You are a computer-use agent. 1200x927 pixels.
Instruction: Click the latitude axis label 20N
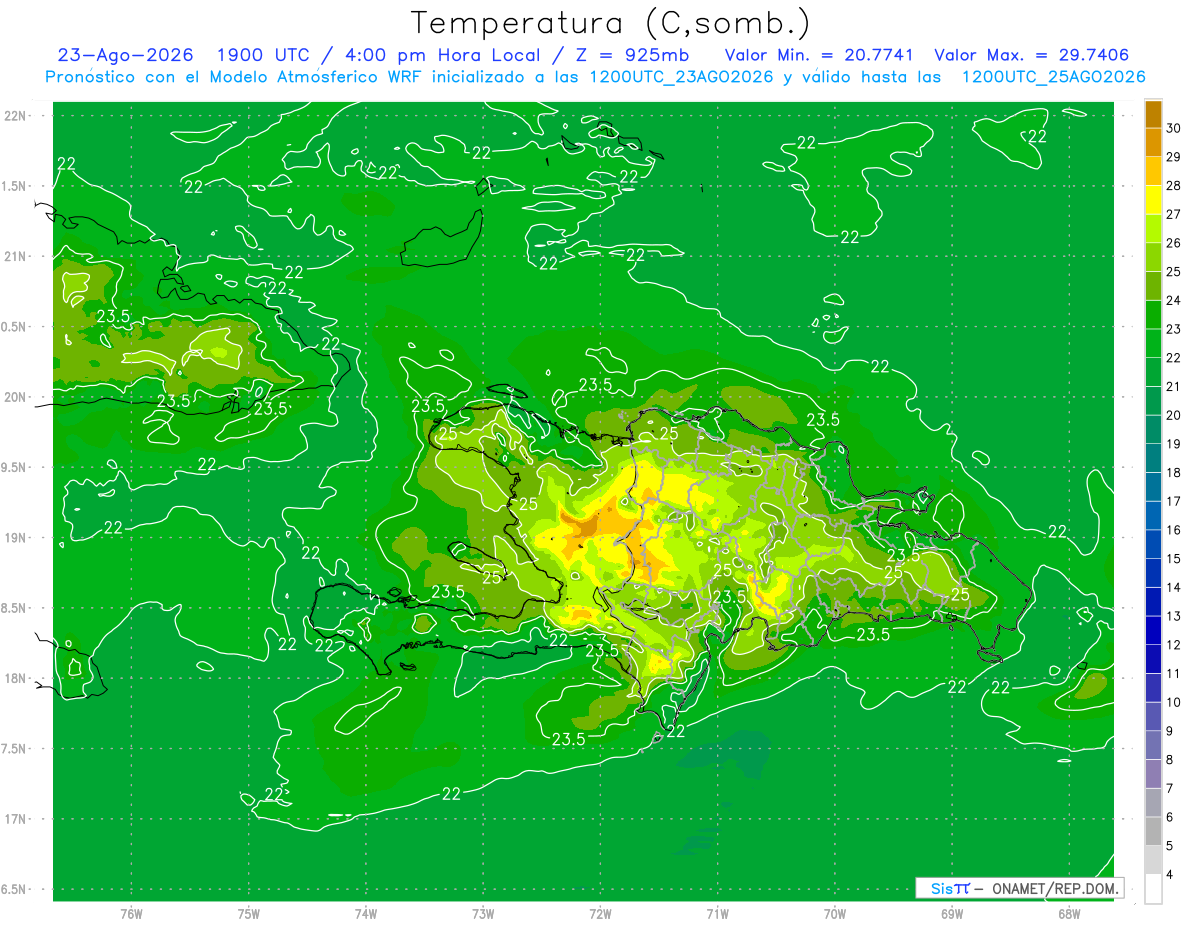point(16,397)
